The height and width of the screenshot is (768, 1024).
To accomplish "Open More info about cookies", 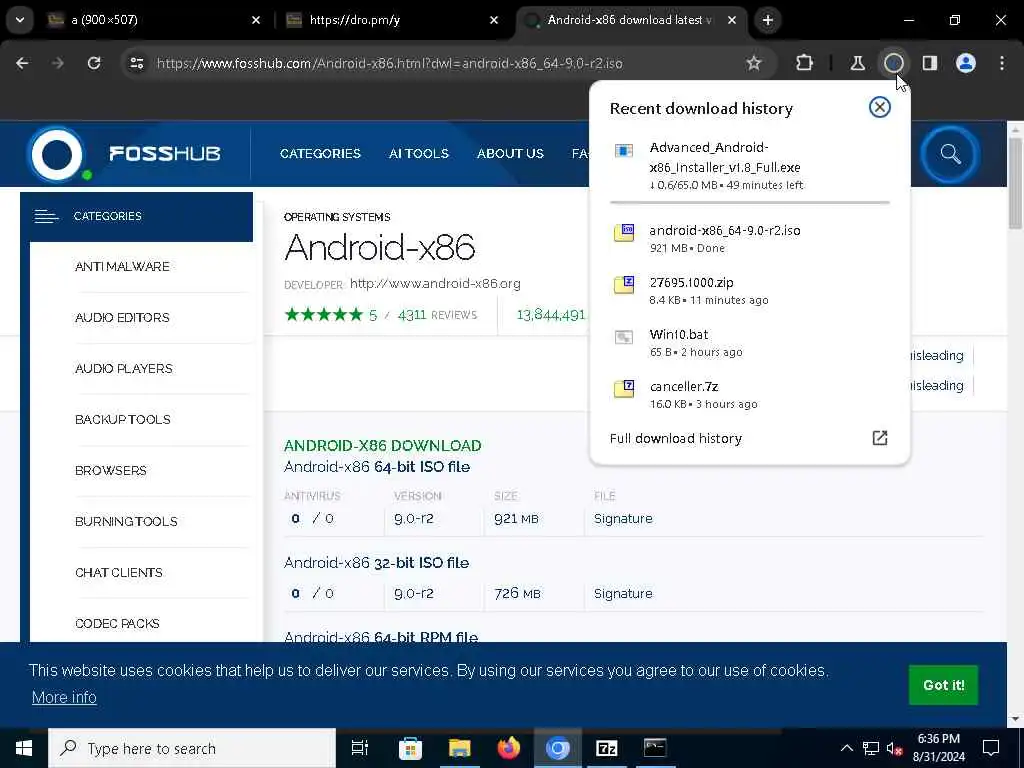I will click(x=64, y=697).
